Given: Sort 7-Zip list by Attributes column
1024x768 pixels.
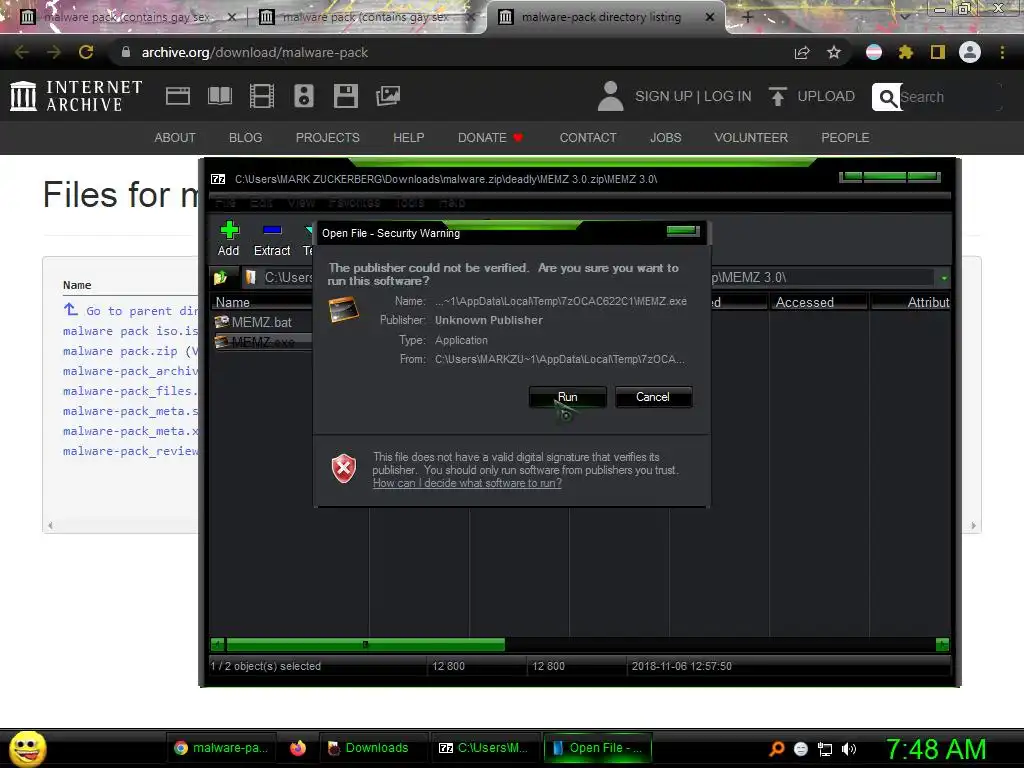Looking at the screenshot, I should [x=911, y=302].
